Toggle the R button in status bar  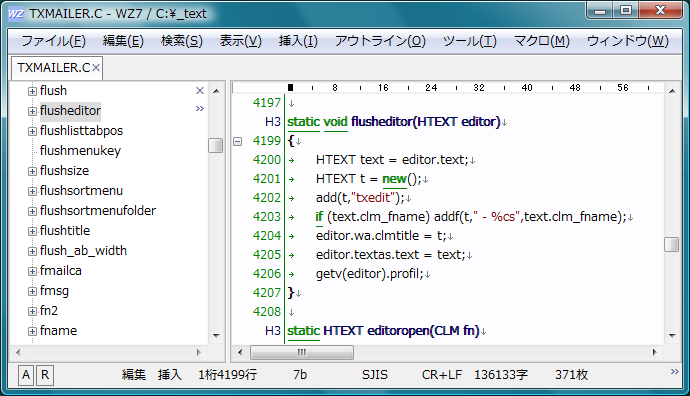45,375
